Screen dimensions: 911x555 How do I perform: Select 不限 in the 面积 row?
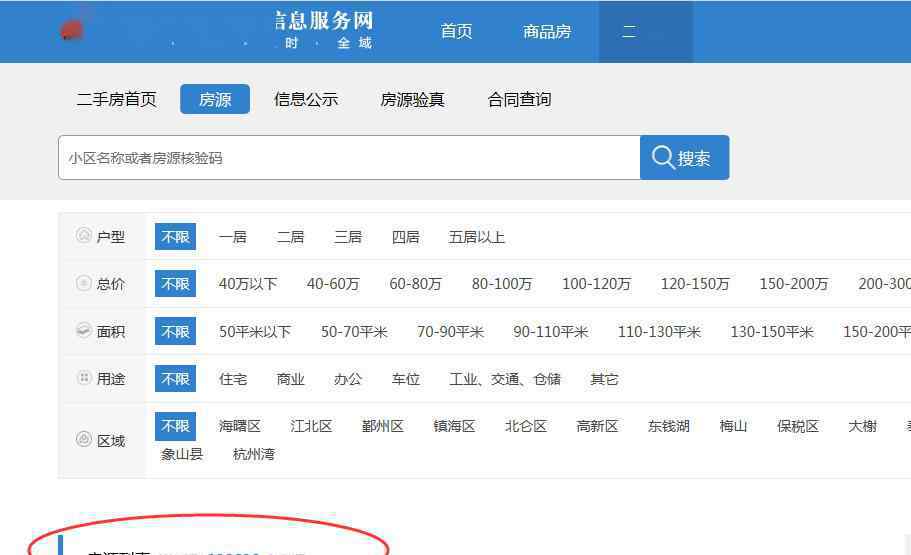tap(175, 331)
